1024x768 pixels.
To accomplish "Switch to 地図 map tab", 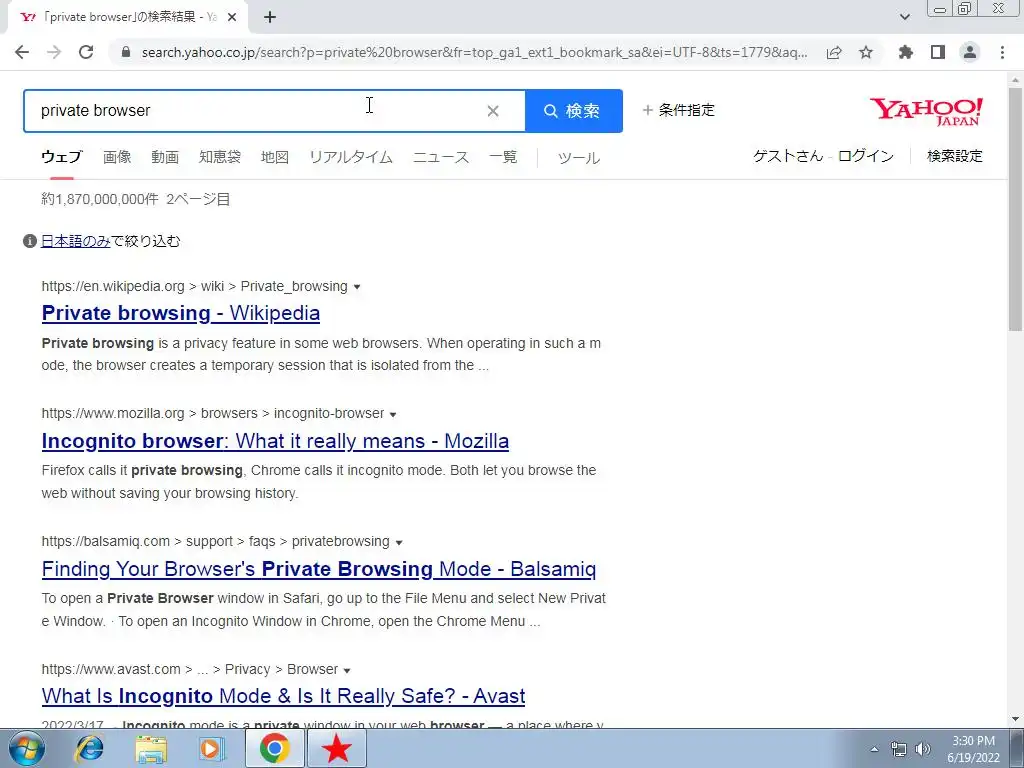I will (275, 157).
